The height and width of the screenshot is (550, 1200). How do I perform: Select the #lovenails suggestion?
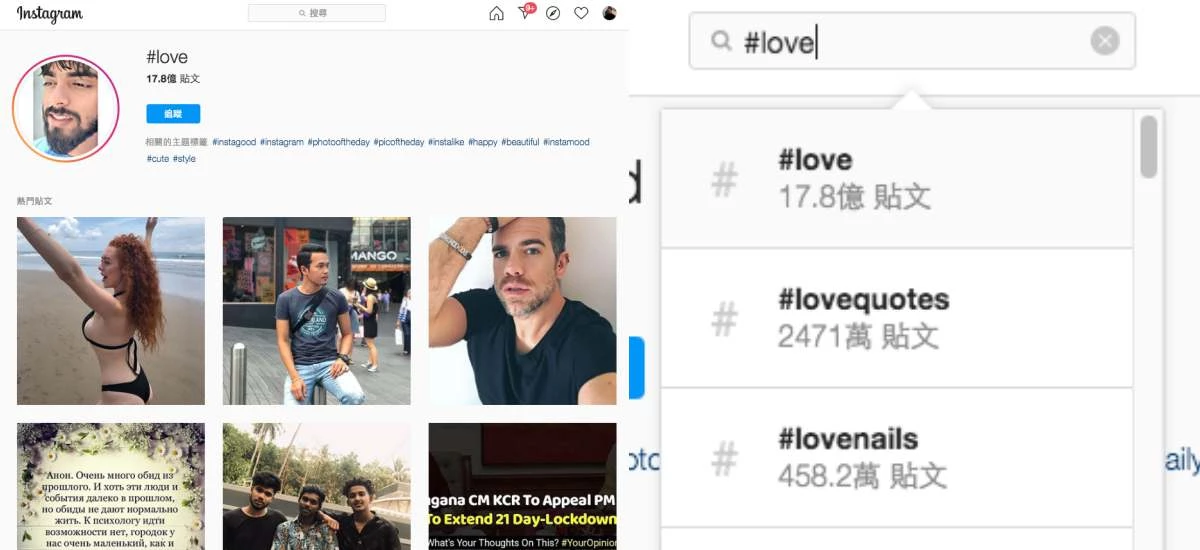pyautogui.click(x=897, y=457)
